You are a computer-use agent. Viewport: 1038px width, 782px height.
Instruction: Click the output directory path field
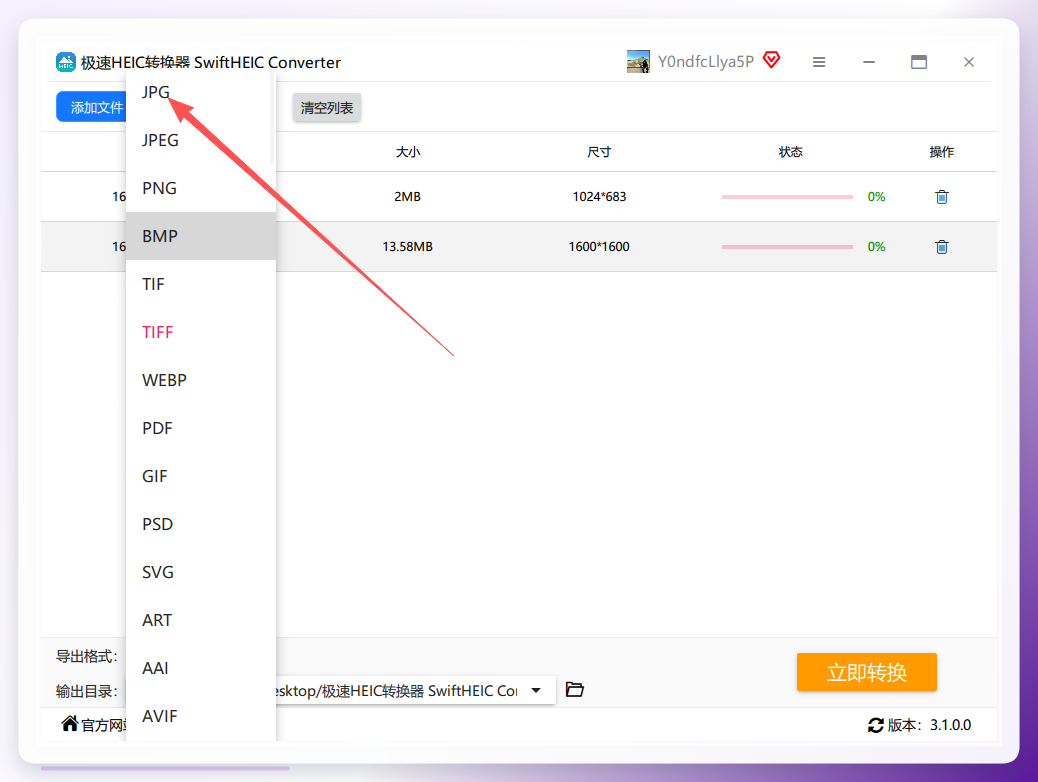click(x=416, y=691)
